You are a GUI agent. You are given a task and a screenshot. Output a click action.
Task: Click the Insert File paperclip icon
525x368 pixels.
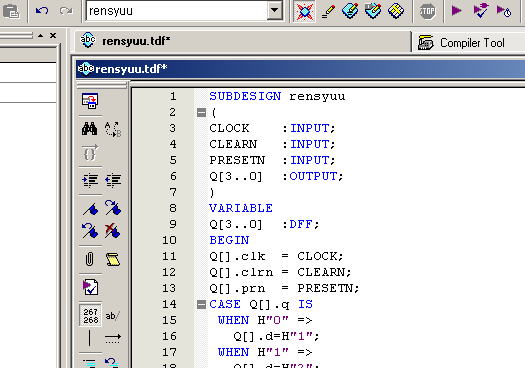pos(89,259)
